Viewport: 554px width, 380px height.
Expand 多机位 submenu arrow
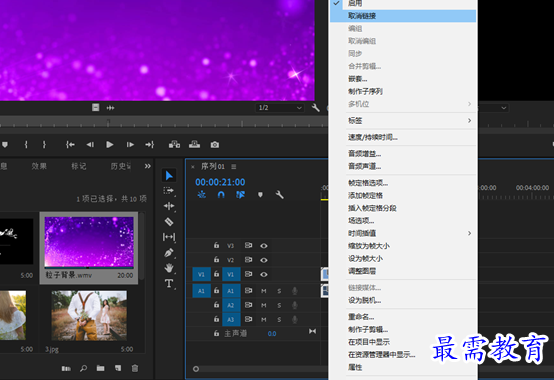469,104
